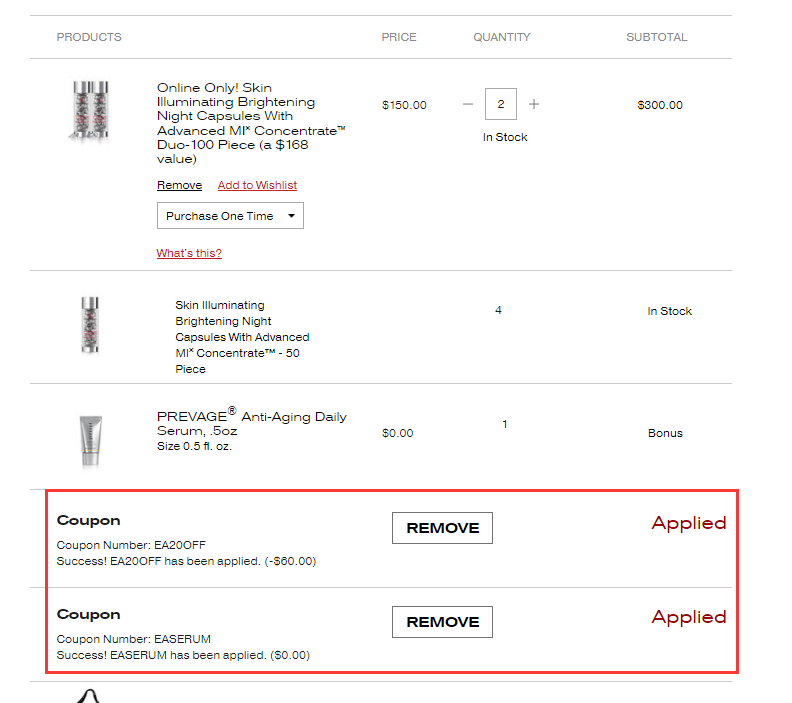
Task: Click the 50 Piece Night Capsules product name
Action: [242, 337]
